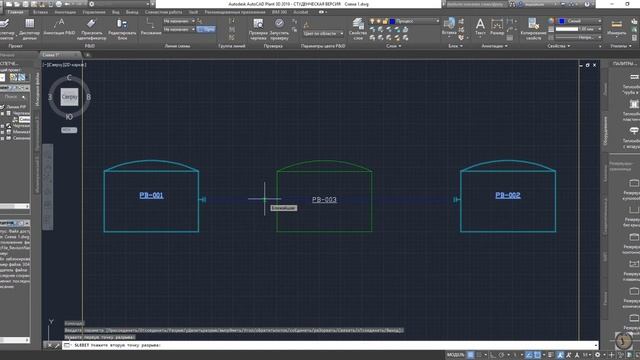
Task: Expand the Annotation (Аннотации) panel
Action: pos(495,46)
